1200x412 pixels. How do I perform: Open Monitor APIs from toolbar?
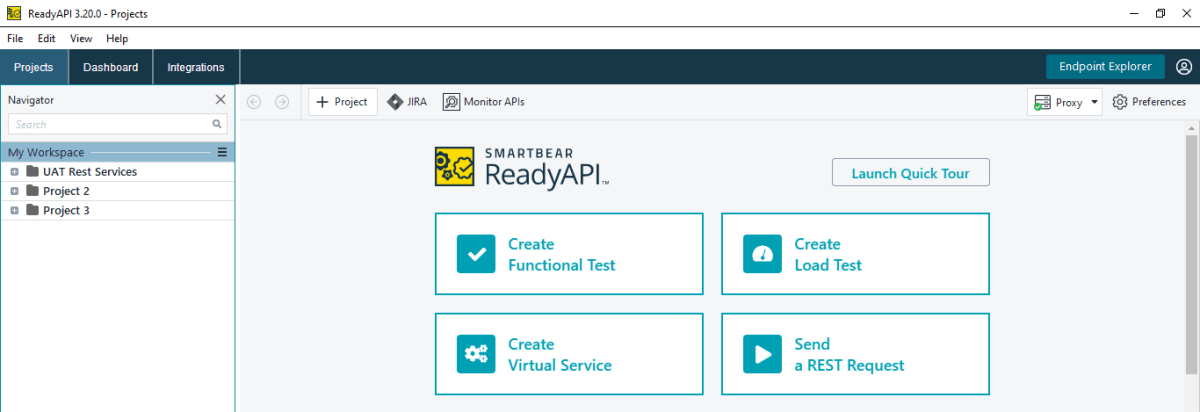click(483, 102)
